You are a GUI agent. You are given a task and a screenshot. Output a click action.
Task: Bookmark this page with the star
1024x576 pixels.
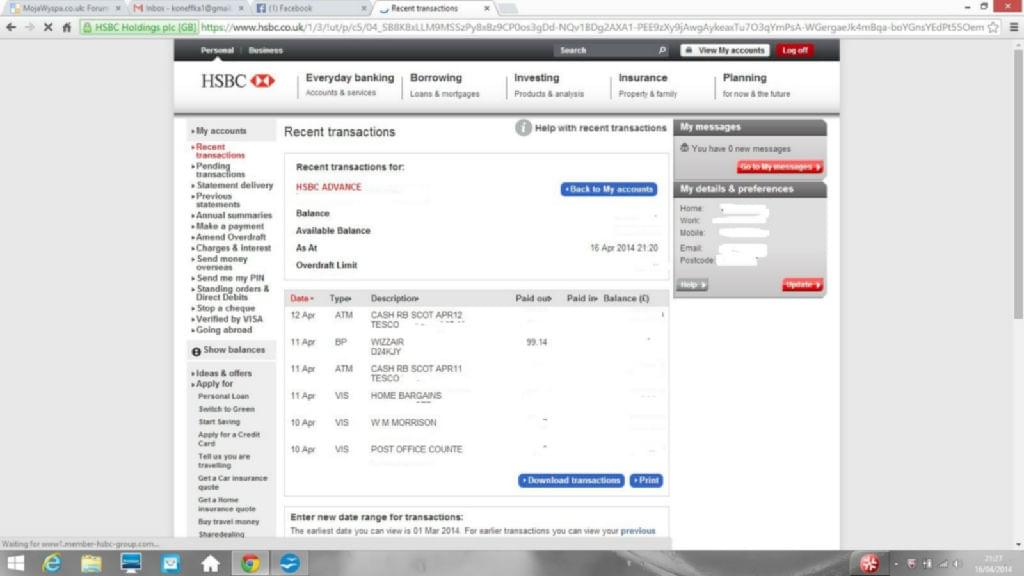coord(993,27)
